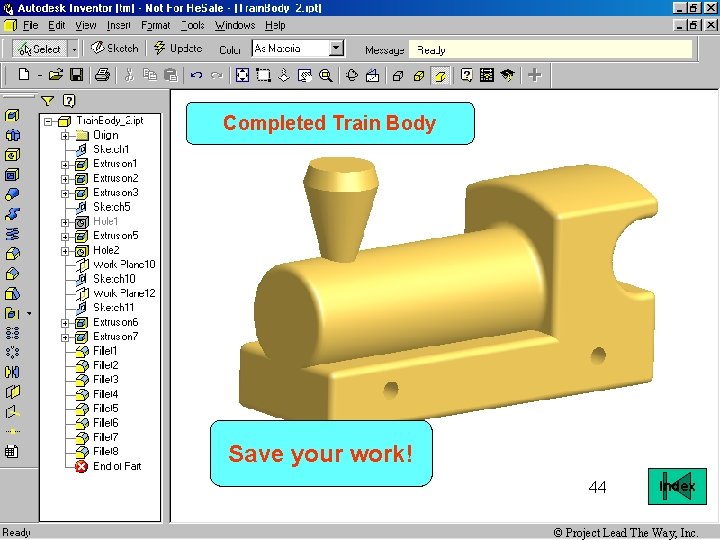Toggle wireframe display mode

[x=398, y=76]
